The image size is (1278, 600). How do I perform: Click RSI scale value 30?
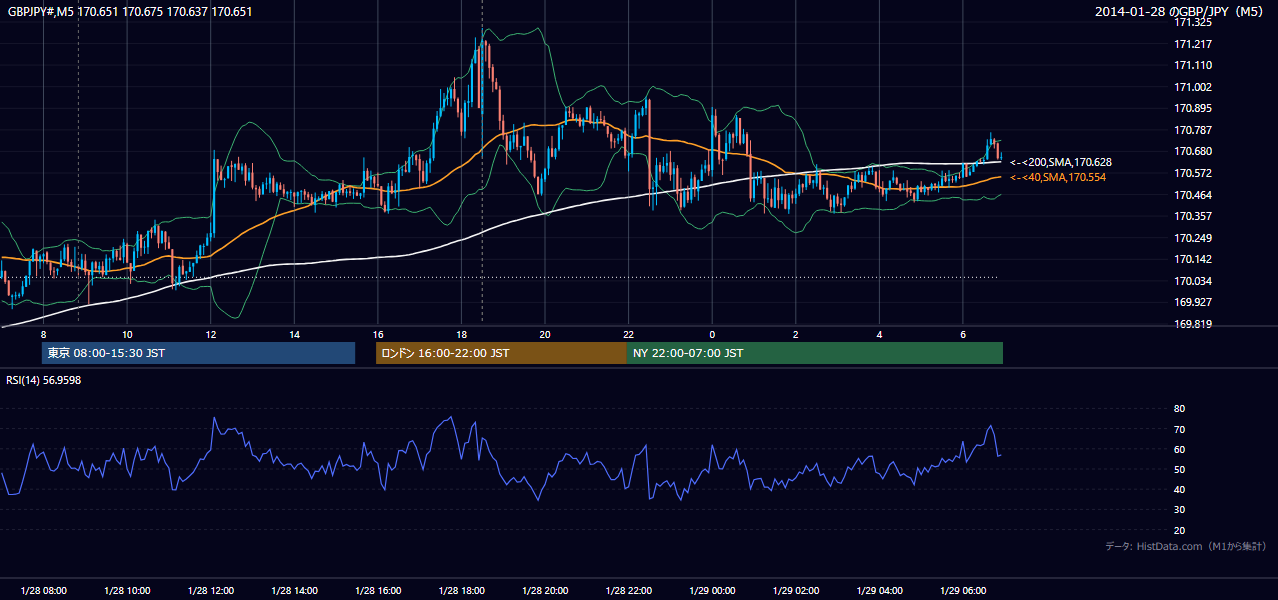[1179, 510]
